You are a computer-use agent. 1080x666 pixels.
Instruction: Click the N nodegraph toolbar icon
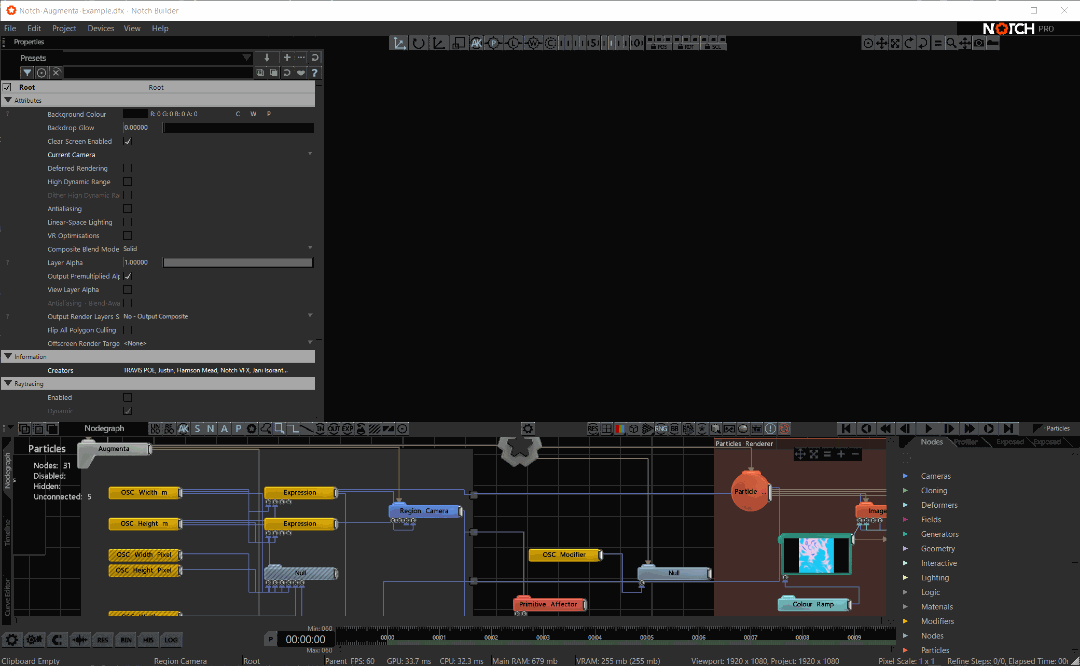(x=211, y=428)
